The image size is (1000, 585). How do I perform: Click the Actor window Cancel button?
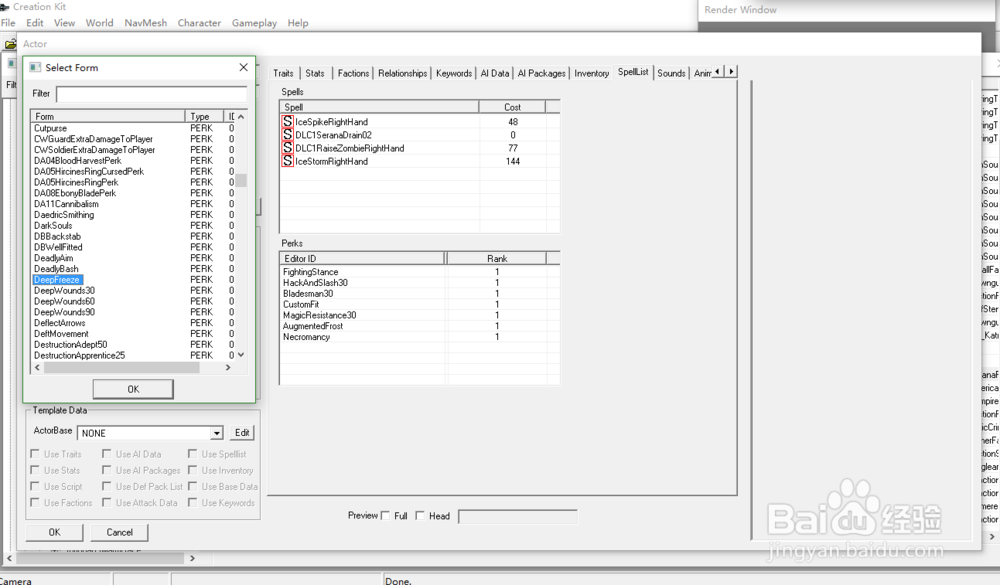click(119, 532)
